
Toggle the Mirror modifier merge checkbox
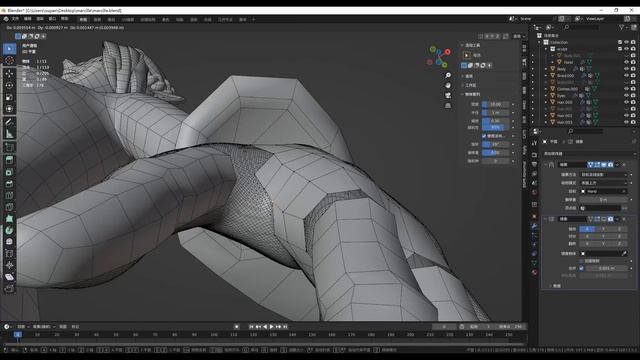coord(582,268)
